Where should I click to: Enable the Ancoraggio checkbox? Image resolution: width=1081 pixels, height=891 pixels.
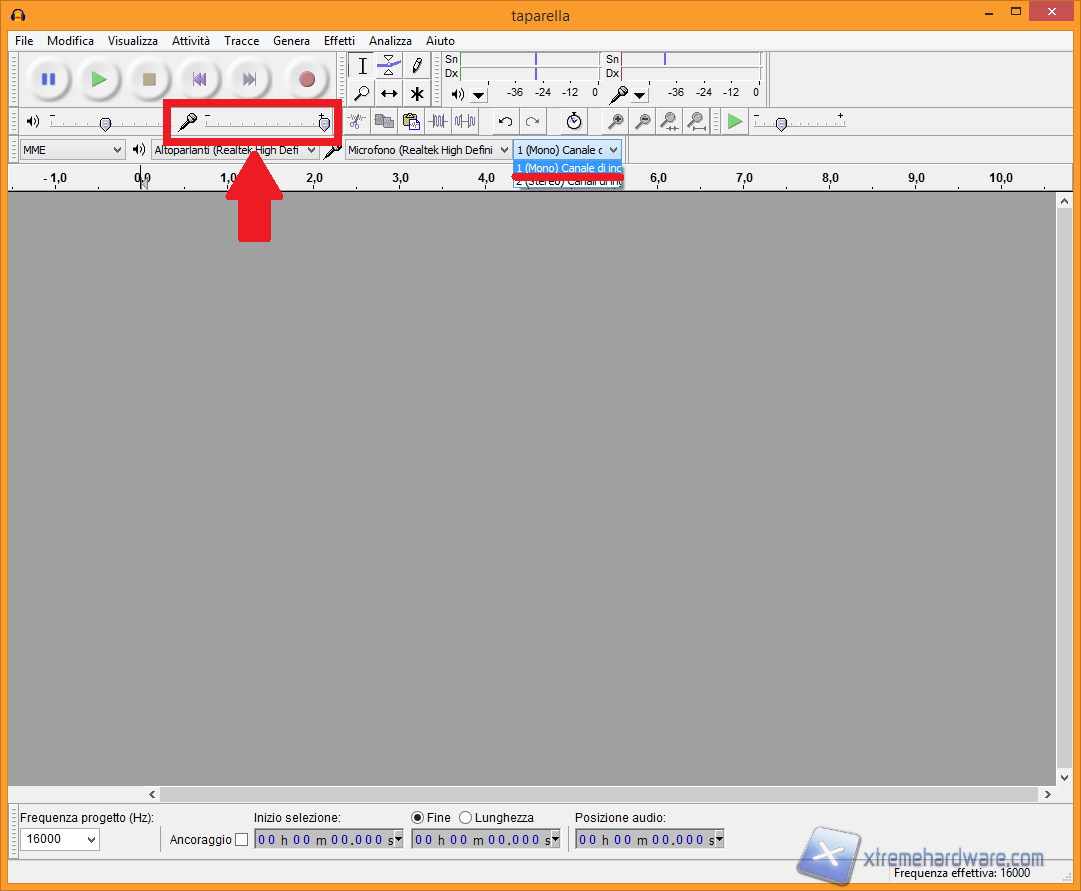pos(241,840)
